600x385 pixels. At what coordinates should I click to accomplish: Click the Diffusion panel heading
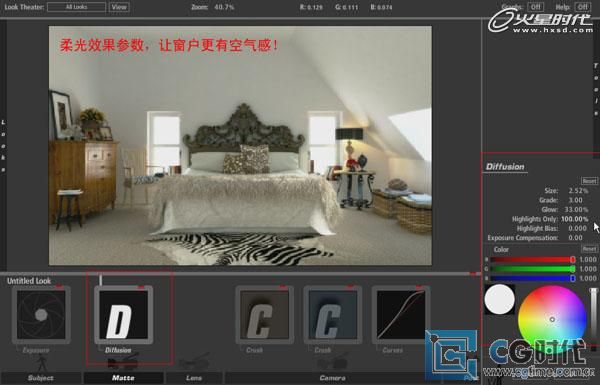click(x=505, y=167)
